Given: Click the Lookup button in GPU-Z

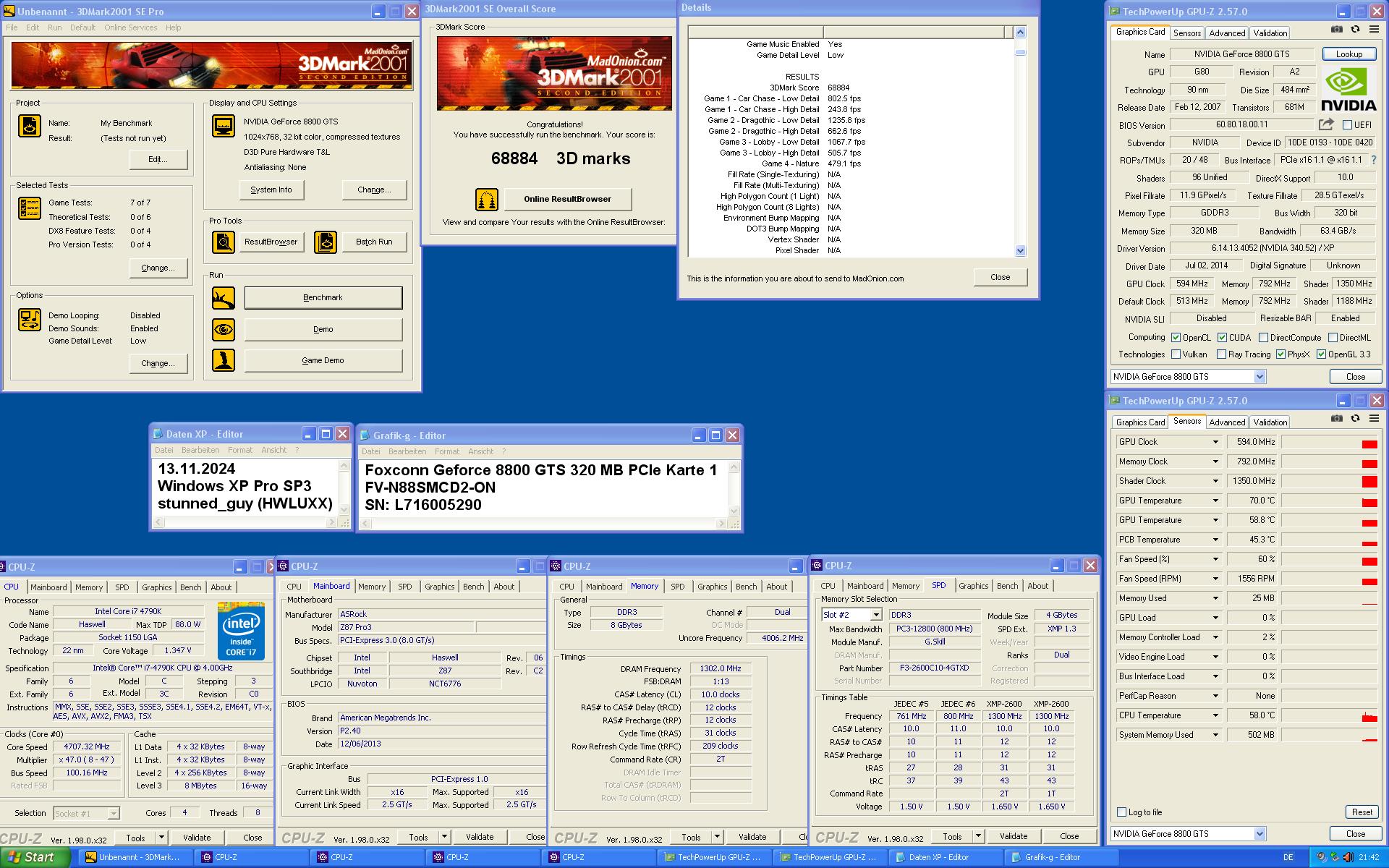Looking at the screenshot, I should click(1349, 54).
